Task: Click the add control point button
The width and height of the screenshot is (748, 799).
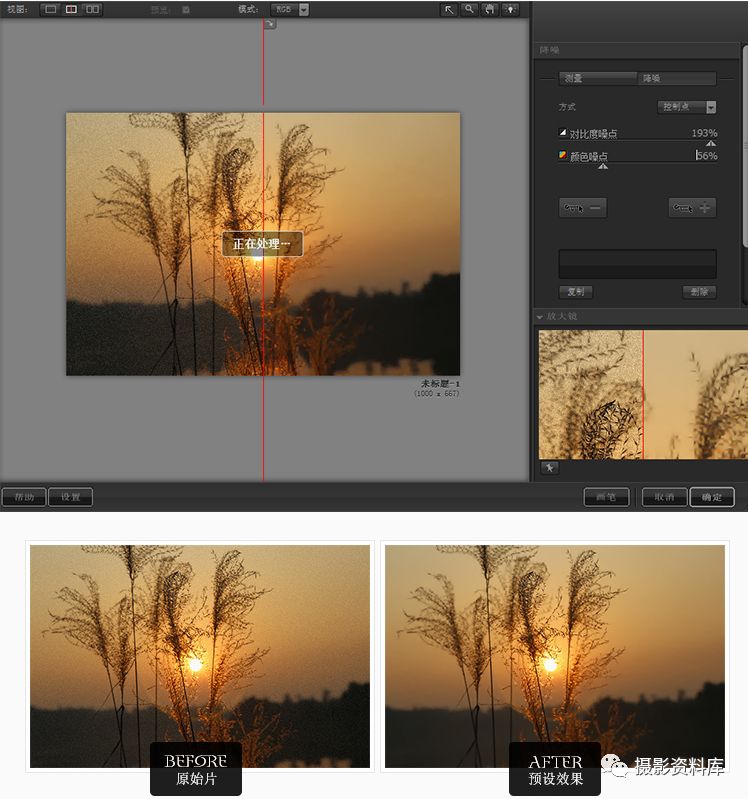Action: pos(692,208)
